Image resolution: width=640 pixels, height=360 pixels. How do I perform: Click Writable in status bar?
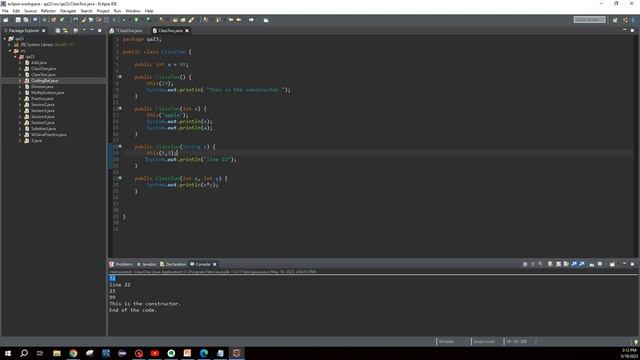446,342
